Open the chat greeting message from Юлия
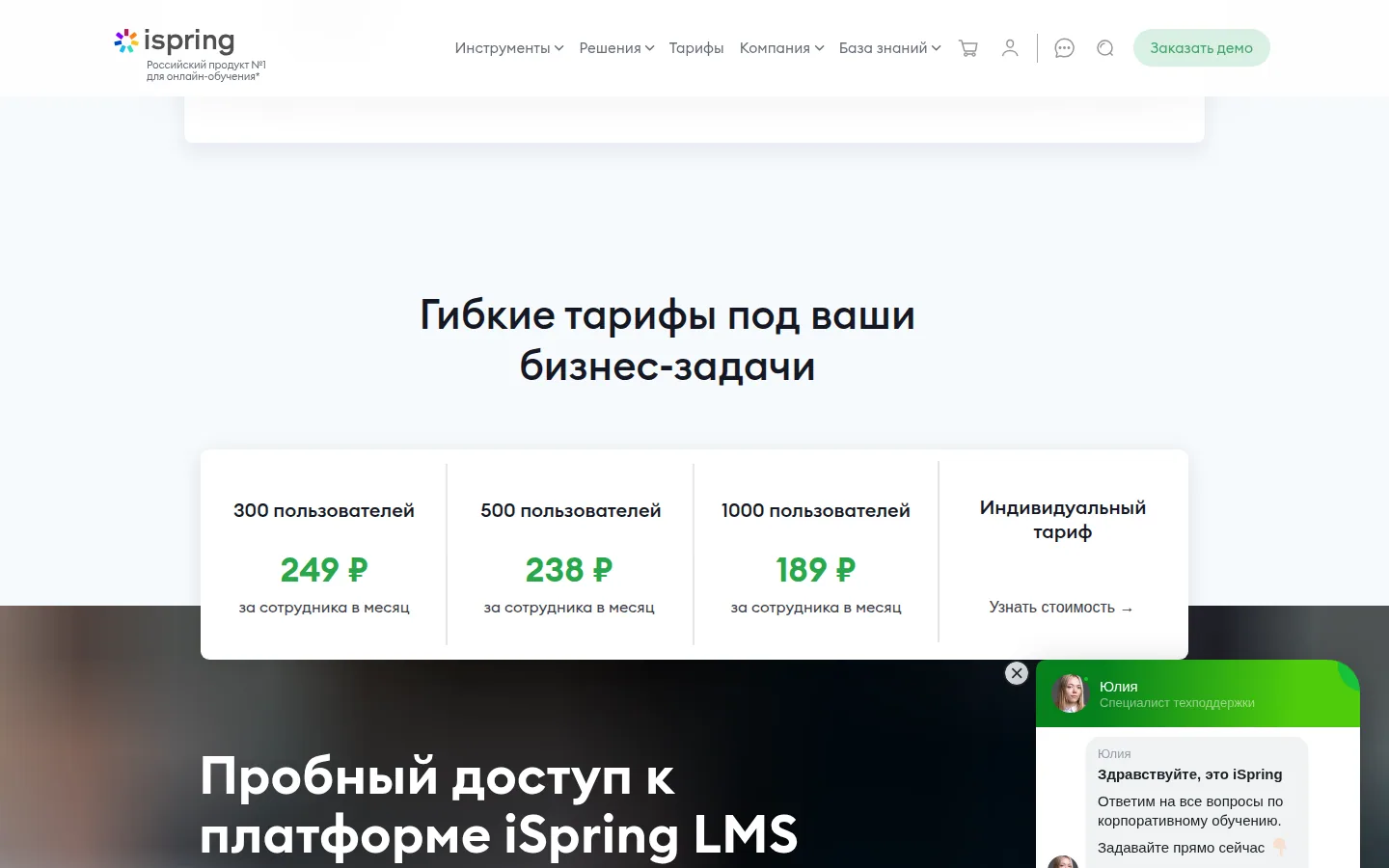Image resolution: width=1389 pixels, height=868 pixels. pyautogui.click(x=1196, y=802)
